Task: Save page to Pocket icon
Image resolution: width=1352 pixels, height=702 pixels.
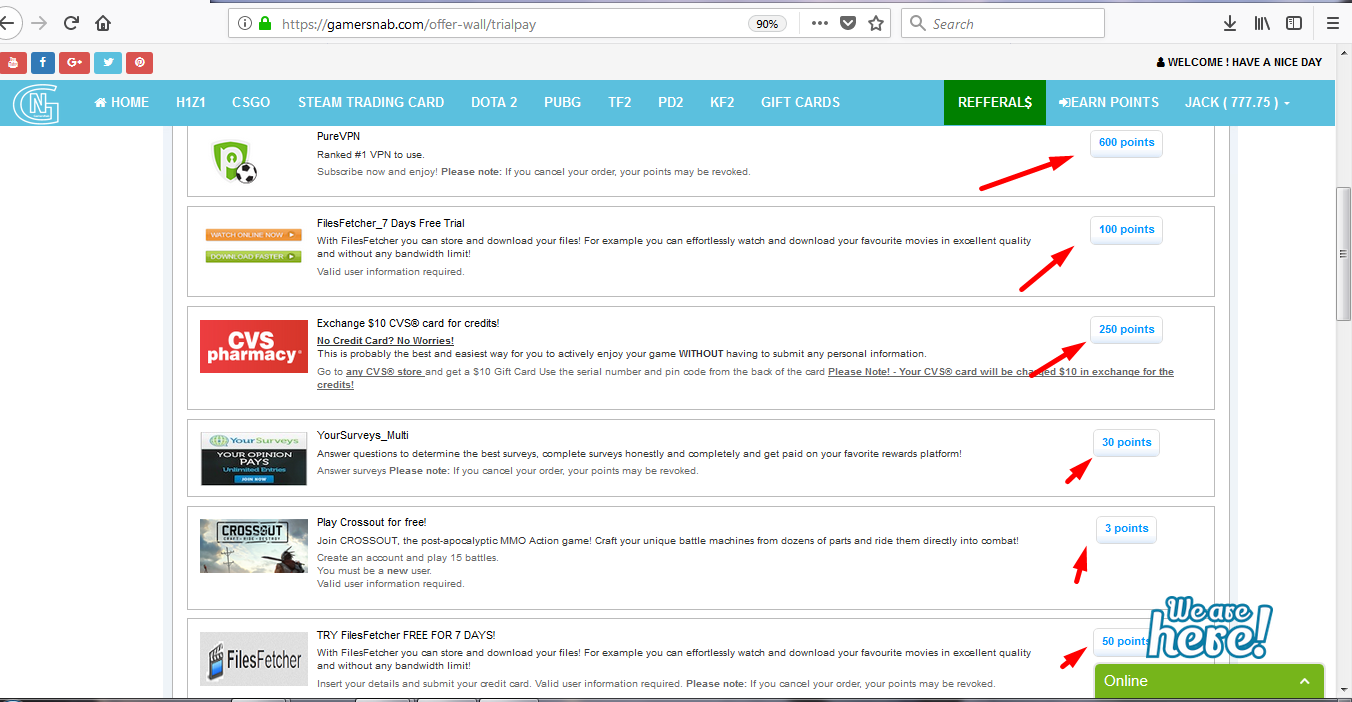Action: pos(848,23)
